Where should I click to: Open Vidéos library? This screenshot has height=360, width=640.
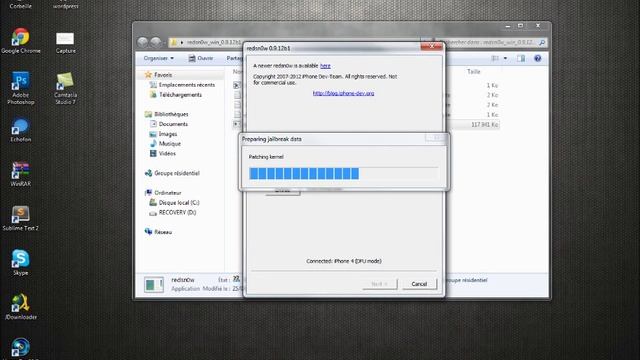pyautogui.click(x=162, y=153)
